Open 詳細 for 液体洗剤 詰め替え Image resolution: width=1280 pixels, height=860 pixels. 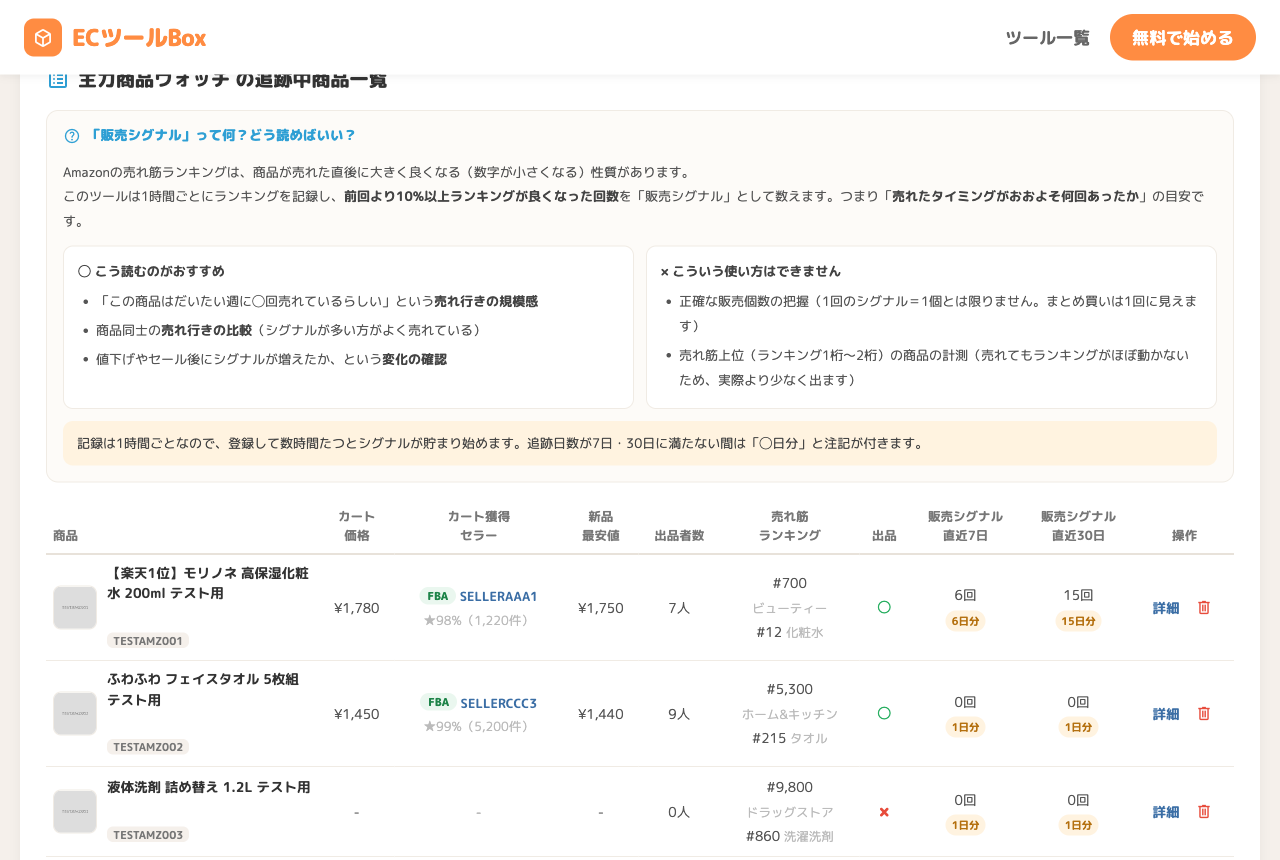point(1166,811)
